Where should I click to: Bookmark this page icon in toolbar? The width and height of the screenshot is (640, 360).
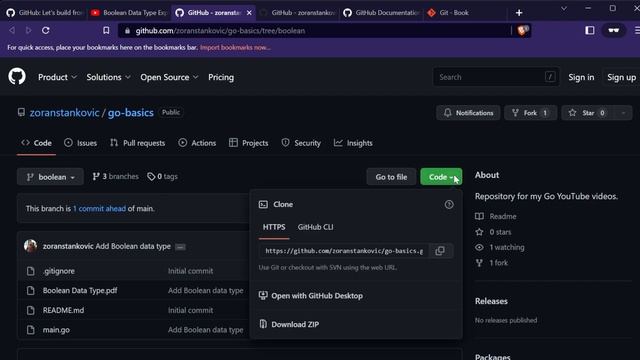coord(106,30)
